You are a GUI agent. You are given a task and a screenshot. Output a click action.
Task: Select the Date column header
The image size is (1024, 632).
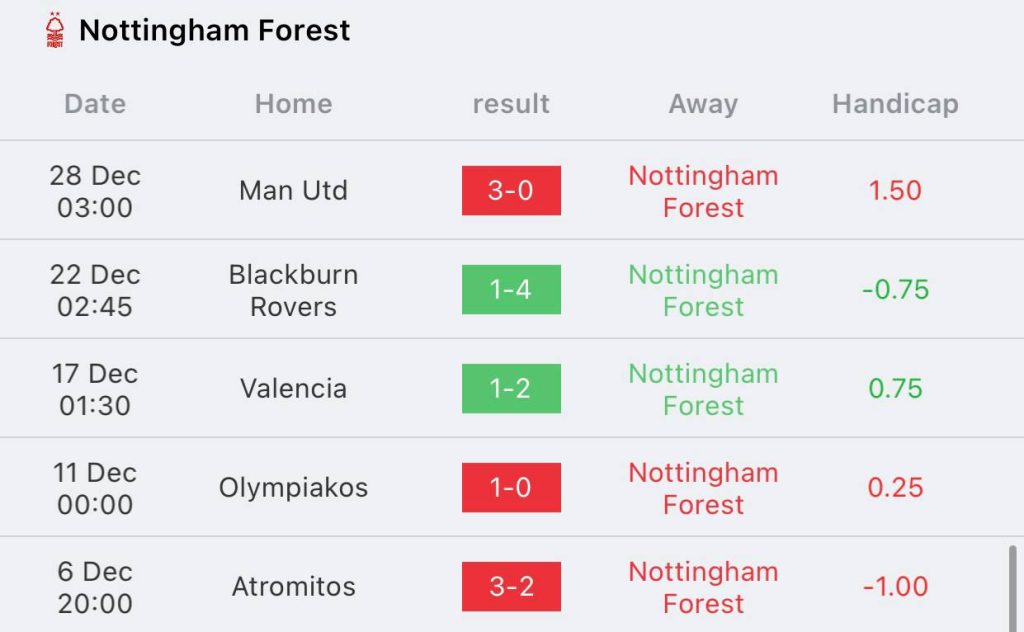pos(95,104)
